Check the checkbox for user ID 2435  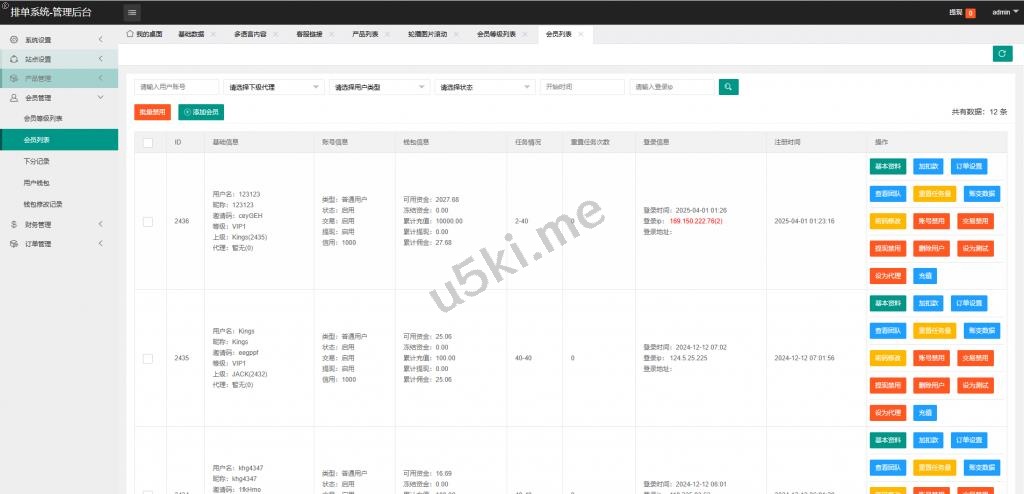(x=148, y=358)
